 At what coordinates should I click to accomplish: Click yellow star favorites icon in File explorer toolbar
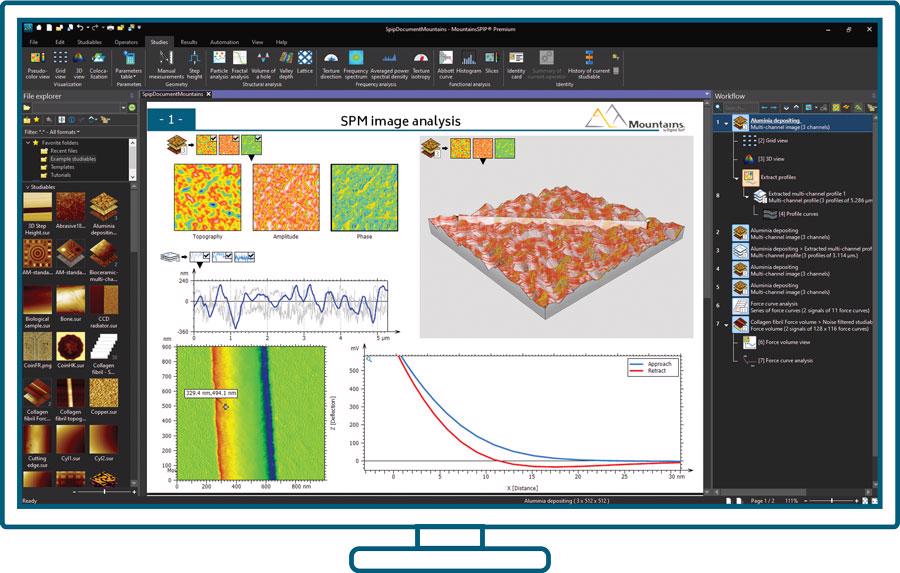click(x=37, y=120)
